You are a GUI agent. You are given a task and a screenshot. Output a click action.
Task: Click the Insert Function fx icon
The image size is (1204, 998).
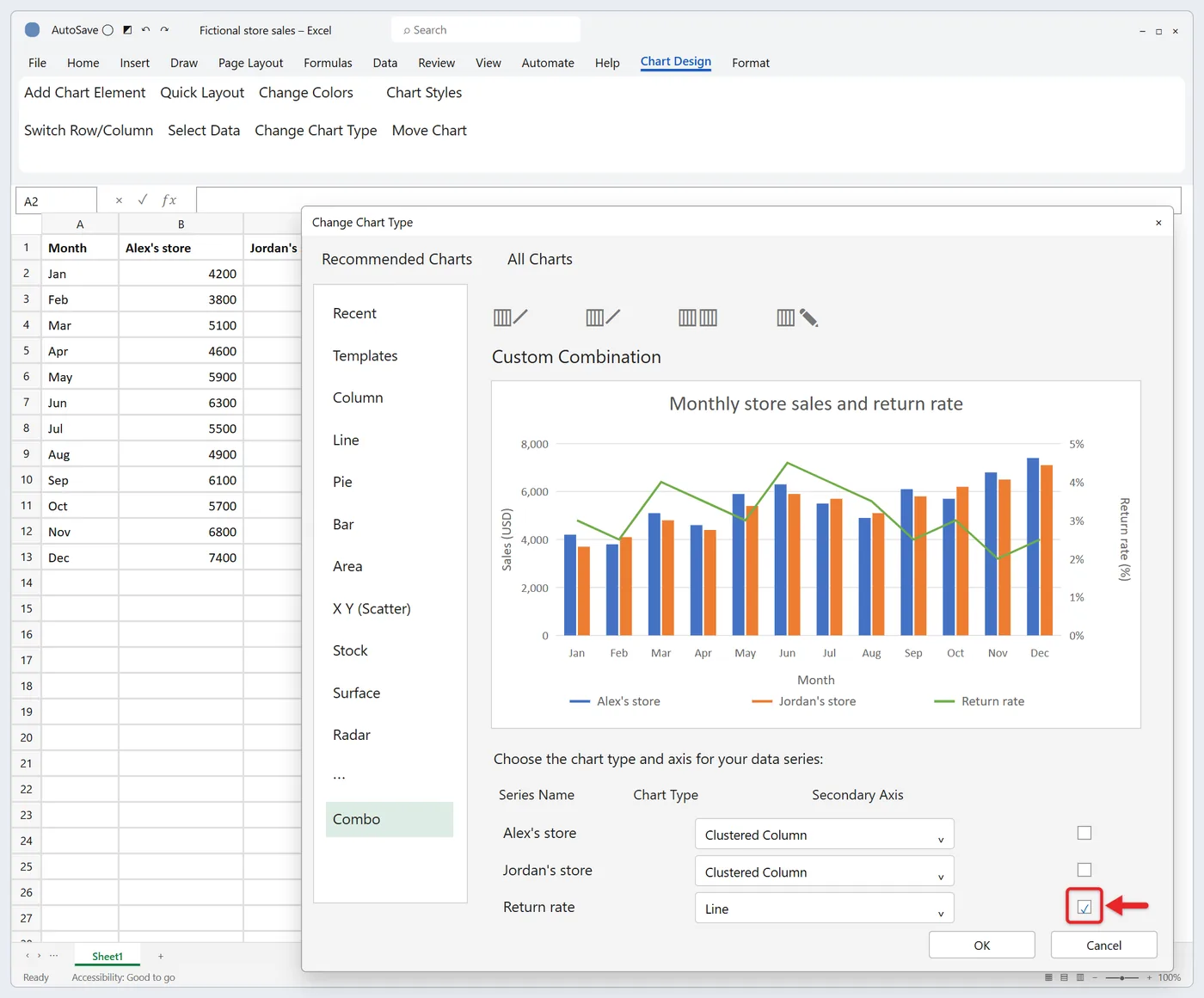169,200
